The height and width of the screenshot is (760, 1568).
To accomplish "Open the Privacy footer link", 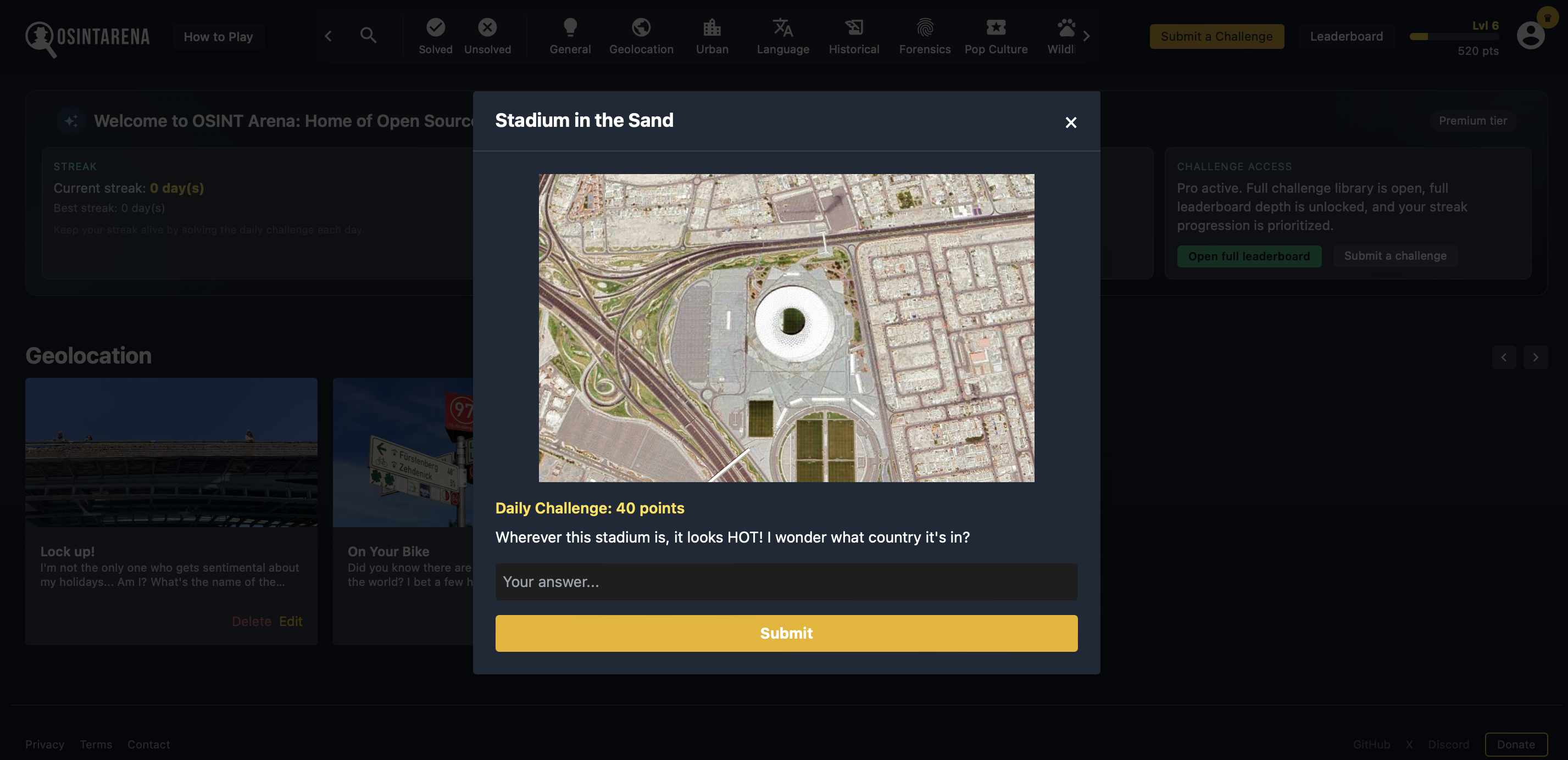I will pyautogui.click(x=45, y=744).
